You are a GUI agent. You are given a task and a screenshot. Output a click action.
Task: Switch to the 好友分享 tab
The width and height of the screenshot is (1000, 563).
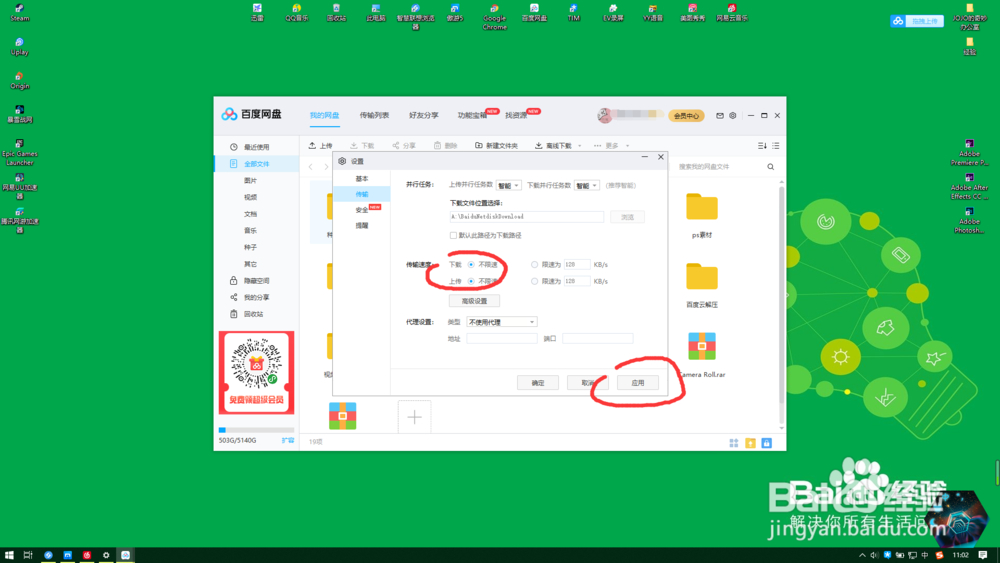(x=423, y=115)
